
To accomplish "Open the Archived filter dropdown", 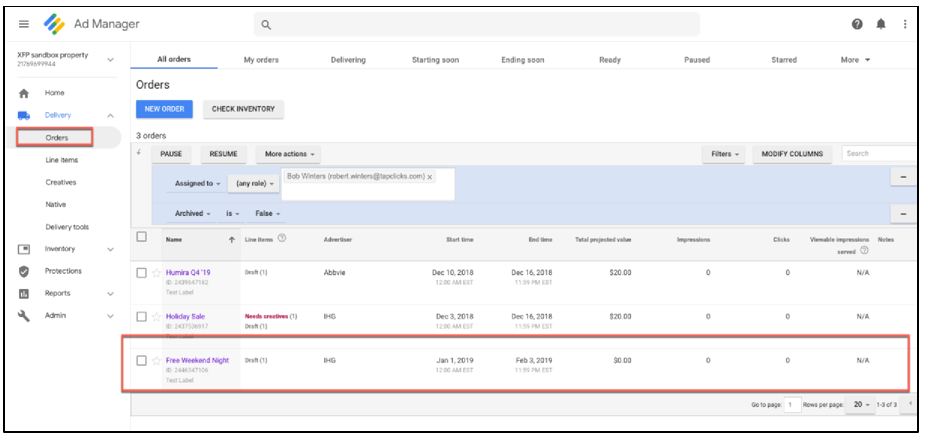I will tap(192, 213).
